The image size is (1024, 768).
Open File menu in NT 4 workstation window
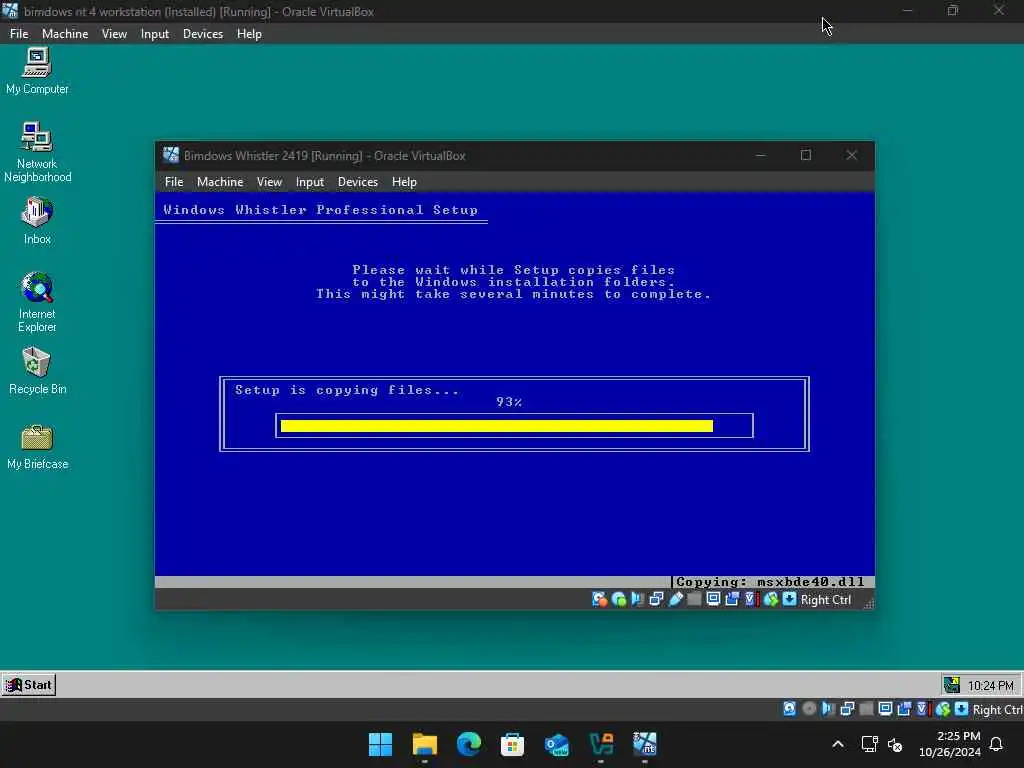[19, 34]
